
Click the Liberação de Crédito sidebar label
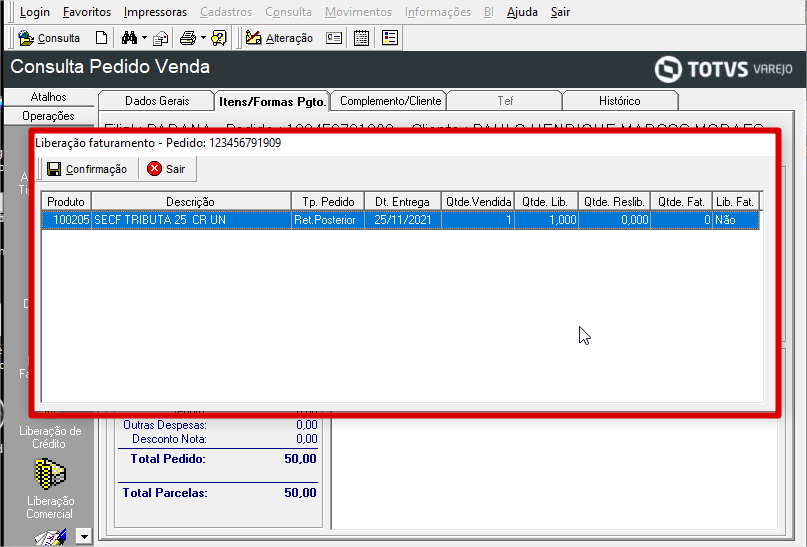point(50,437)
